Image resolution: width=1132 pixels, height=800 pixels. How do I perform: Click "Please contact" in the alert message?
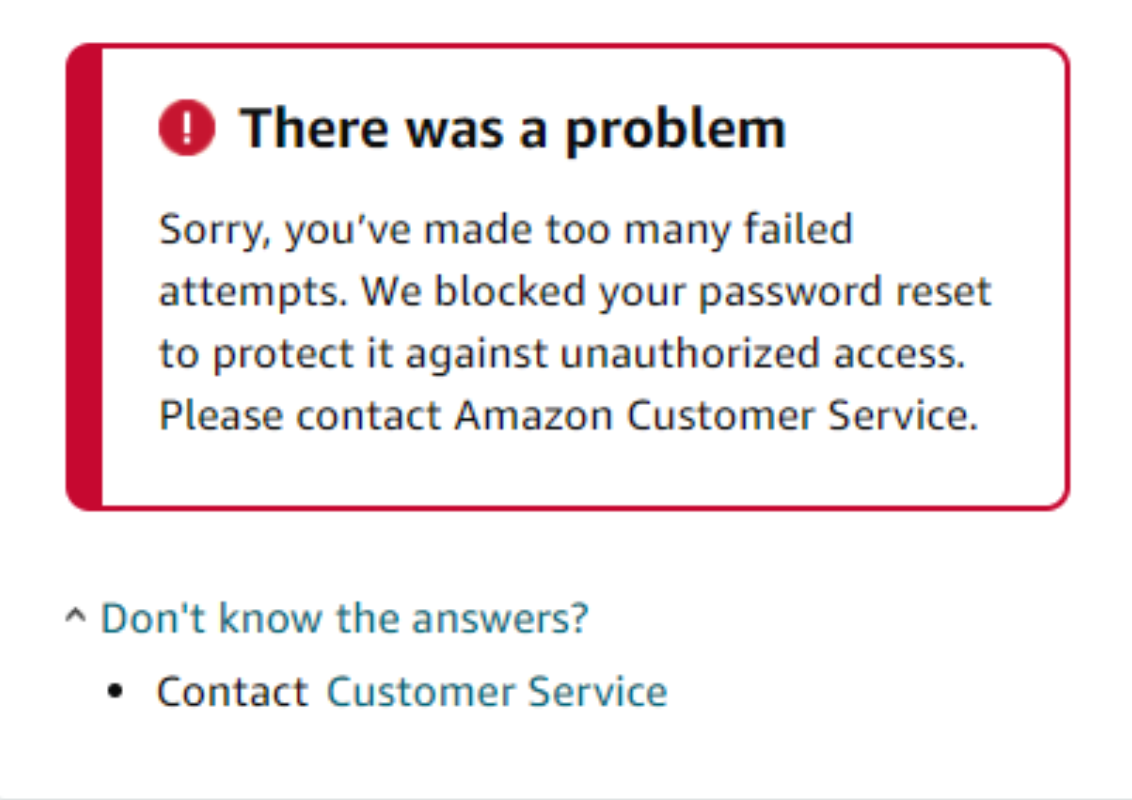pos(300,416)
